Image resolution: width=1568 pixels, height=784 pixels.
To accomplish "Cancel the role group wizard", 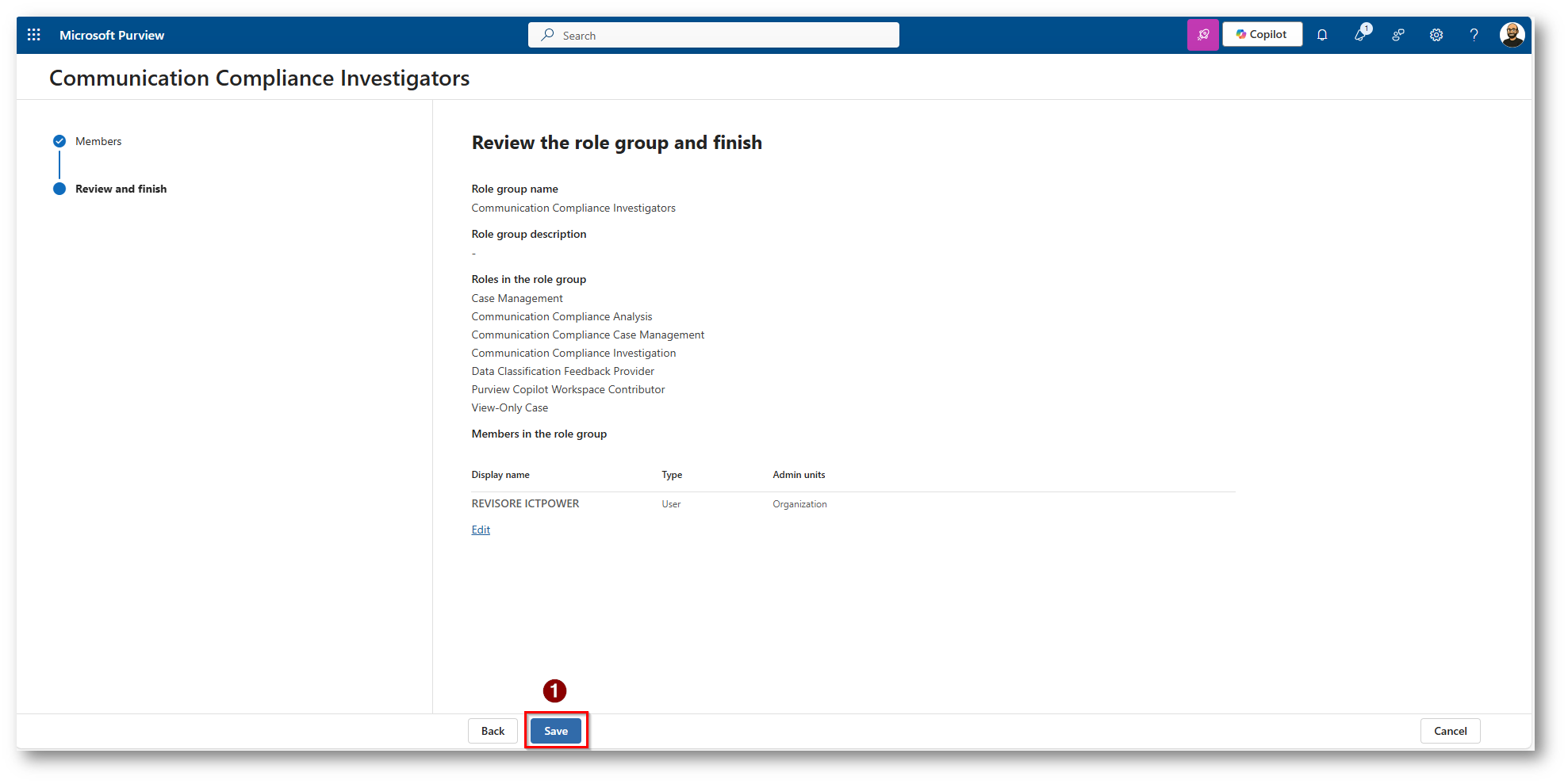I will pos(1450,731).
